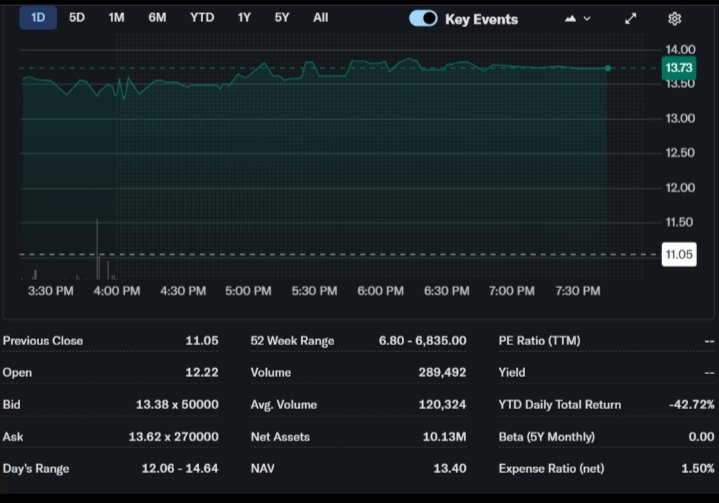Click the YTD Daily Total Return label
The height and width of the screenshot is (503, 719).
[x=559, y=404]
